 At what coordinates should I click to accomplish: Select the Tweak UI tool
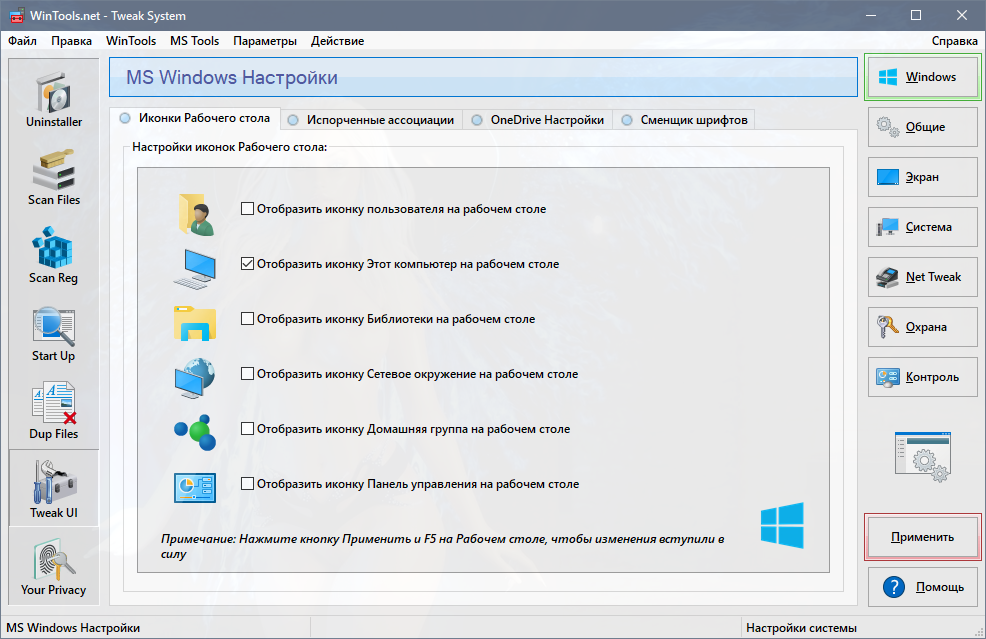pos(53,489)
